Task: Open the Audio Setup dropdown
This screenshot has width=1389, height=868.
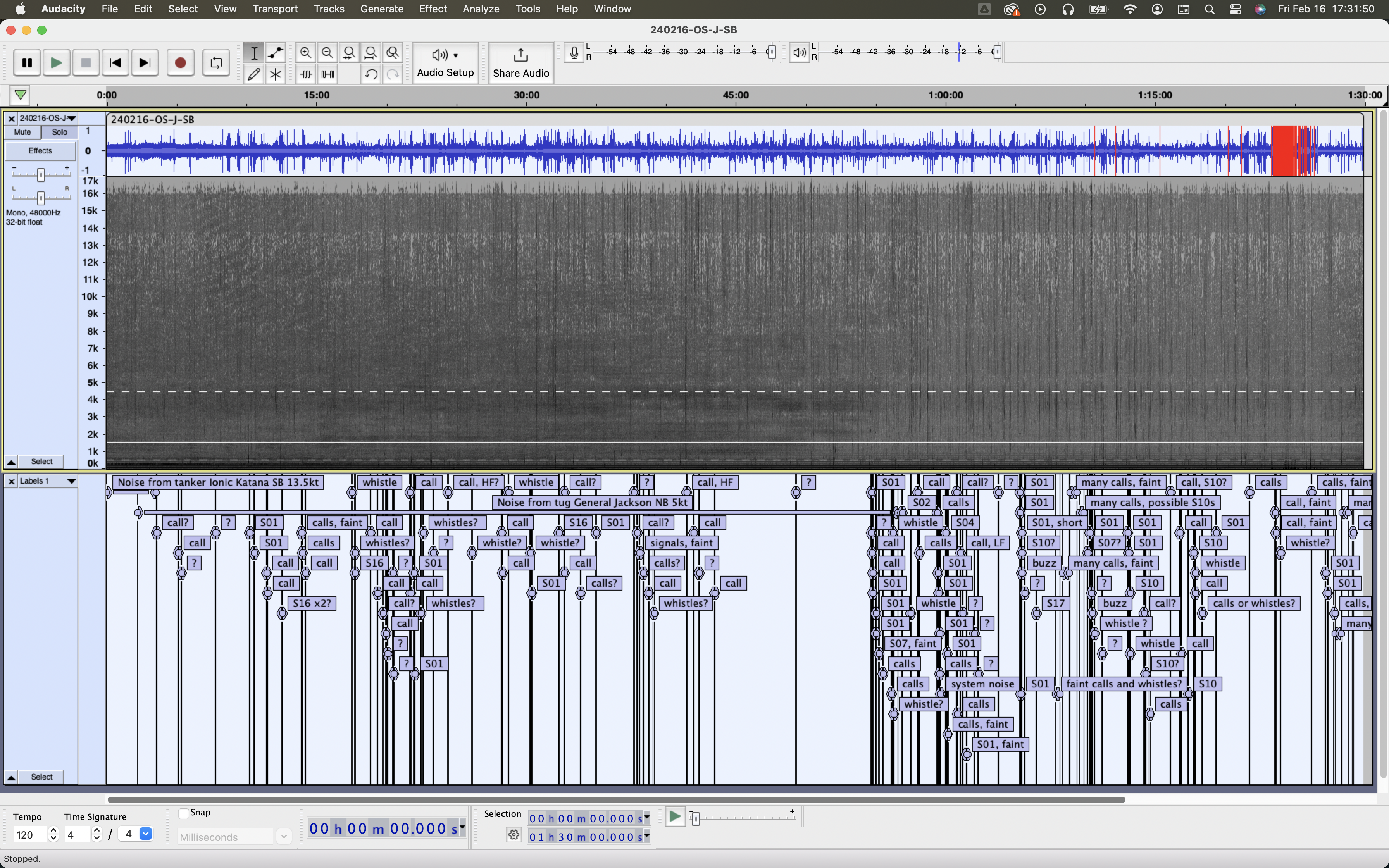Action: (445, 62)
